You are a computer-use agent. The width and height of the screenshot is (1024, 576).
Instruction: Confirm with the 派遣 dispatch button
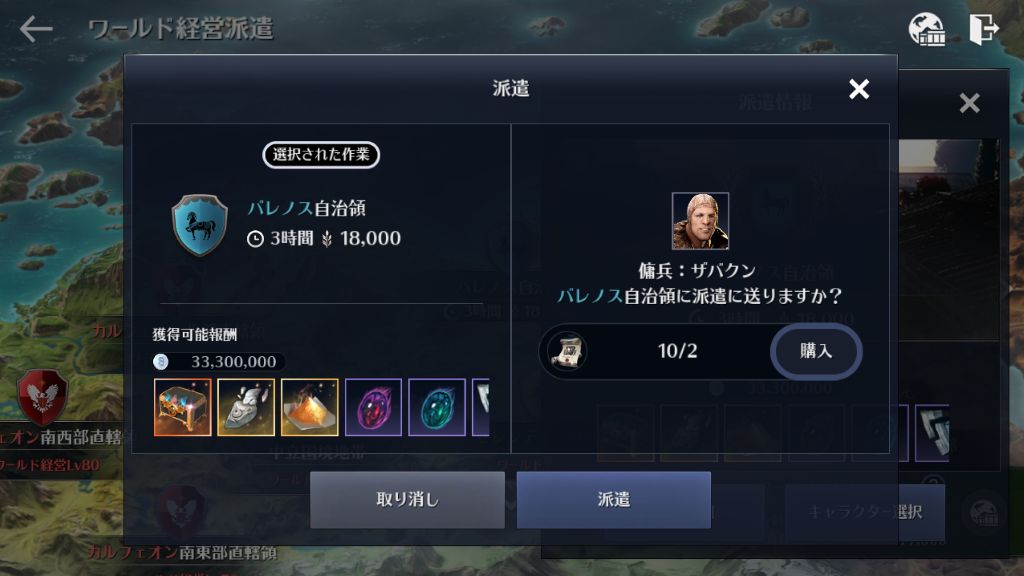pyautogui.click(x=614, y=500)
